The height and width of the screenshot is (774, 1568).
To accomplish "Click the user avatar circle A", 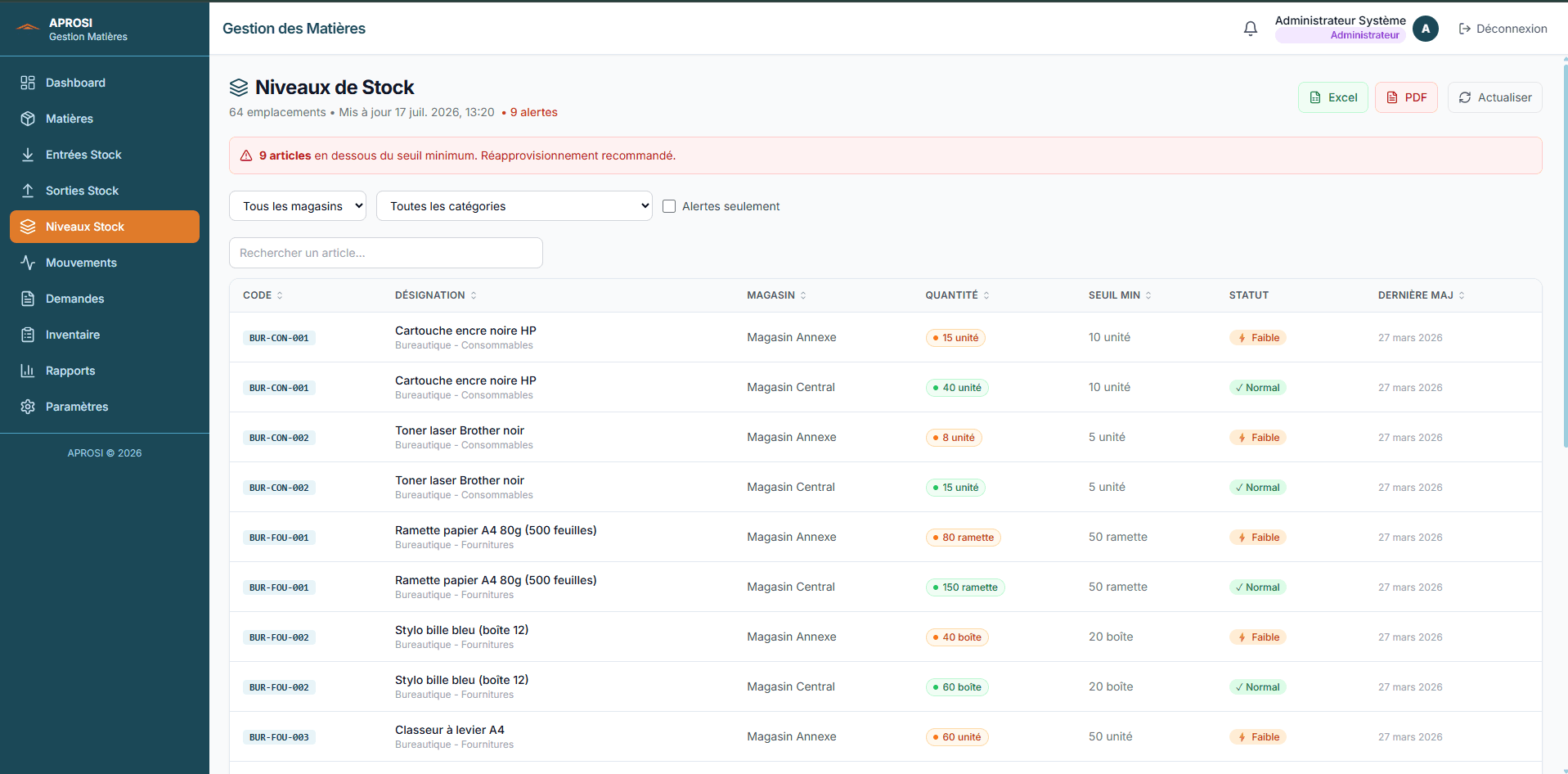I will 1426,29.
